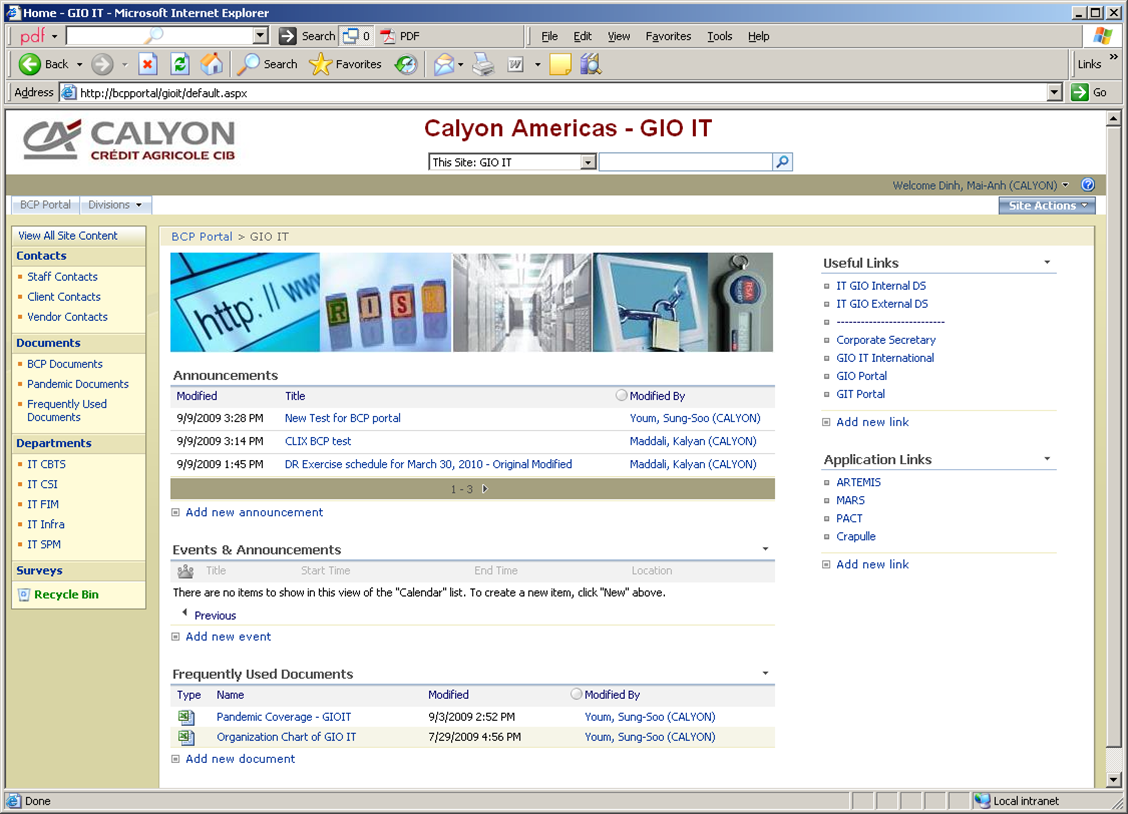Click the red X Stop icon
The height and width of the screenshot is (814, 1128).
[147, 64]
